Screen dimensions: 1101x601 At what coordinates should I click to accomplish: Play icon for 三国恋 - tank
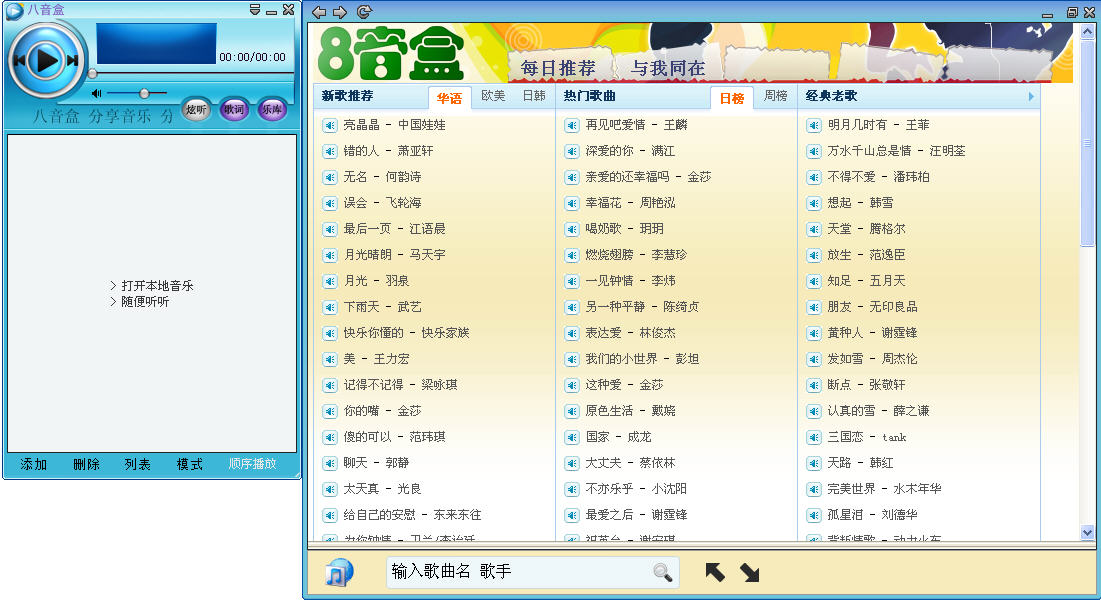[x=814, y=437]
